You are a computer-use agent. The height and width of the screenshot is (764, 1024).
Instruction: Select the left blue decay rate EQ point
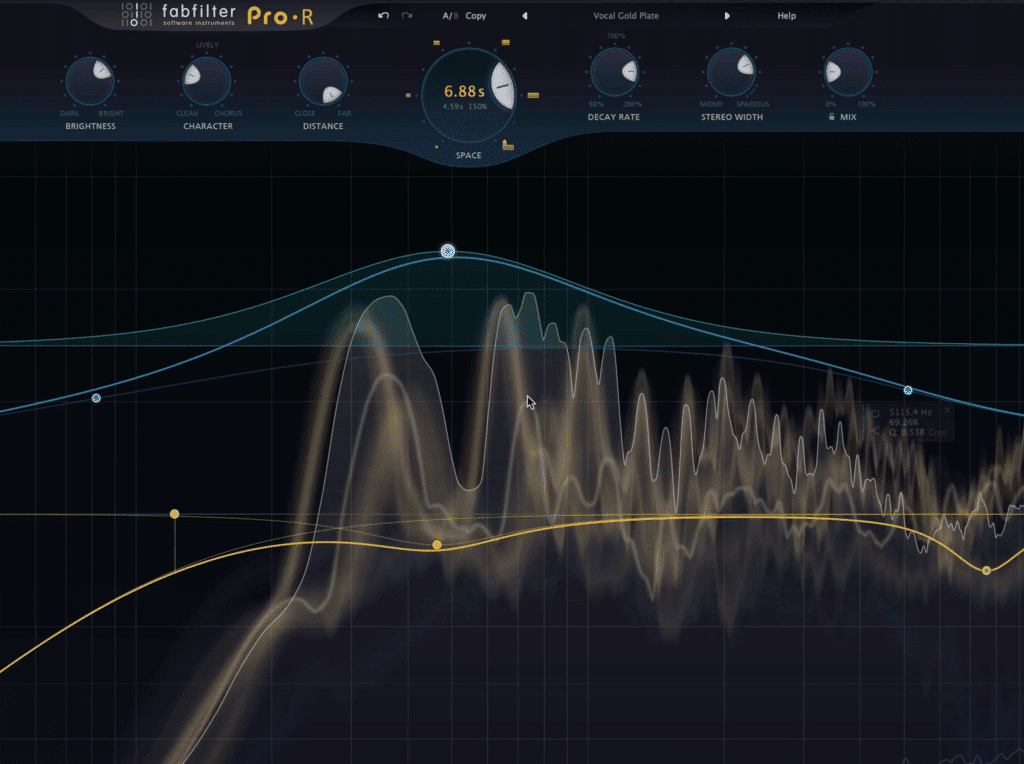click(x=96, y=398)
